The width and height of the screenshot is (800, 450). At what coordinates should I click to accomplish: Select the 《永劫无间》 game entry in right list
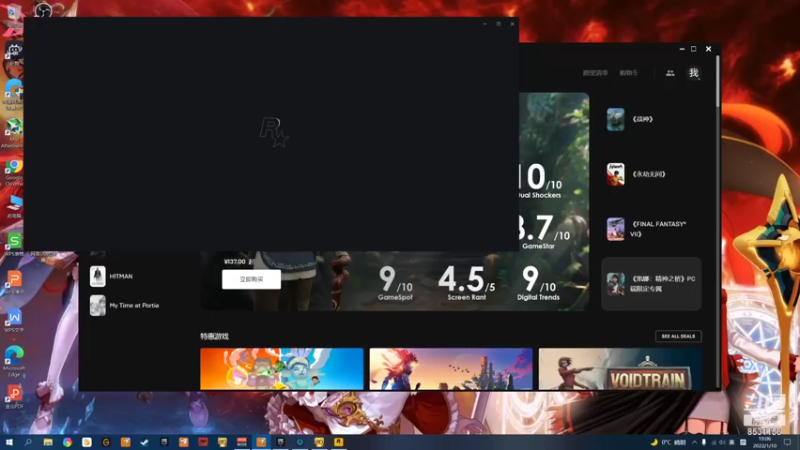(652, 174)
